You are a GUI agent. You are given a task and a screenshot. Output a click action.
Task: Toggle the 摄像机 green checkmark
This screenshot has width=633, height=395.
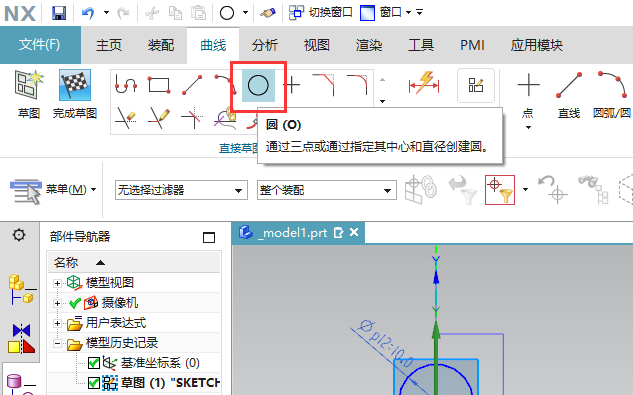(75, 303)
